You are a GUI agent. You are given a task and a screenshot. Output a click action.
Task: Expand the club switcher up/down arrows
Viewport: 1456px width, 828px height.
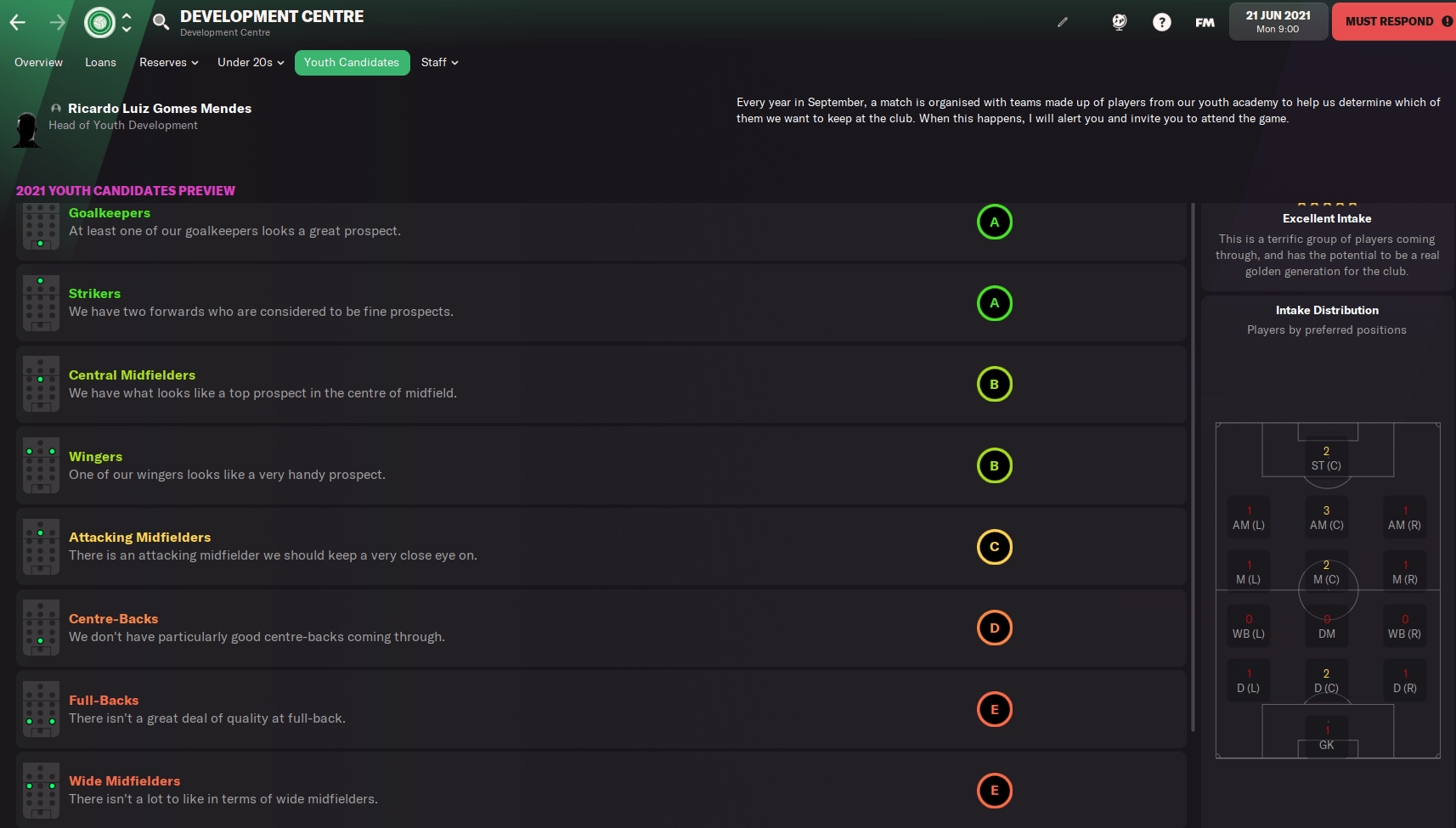click(x=127, y=22)
